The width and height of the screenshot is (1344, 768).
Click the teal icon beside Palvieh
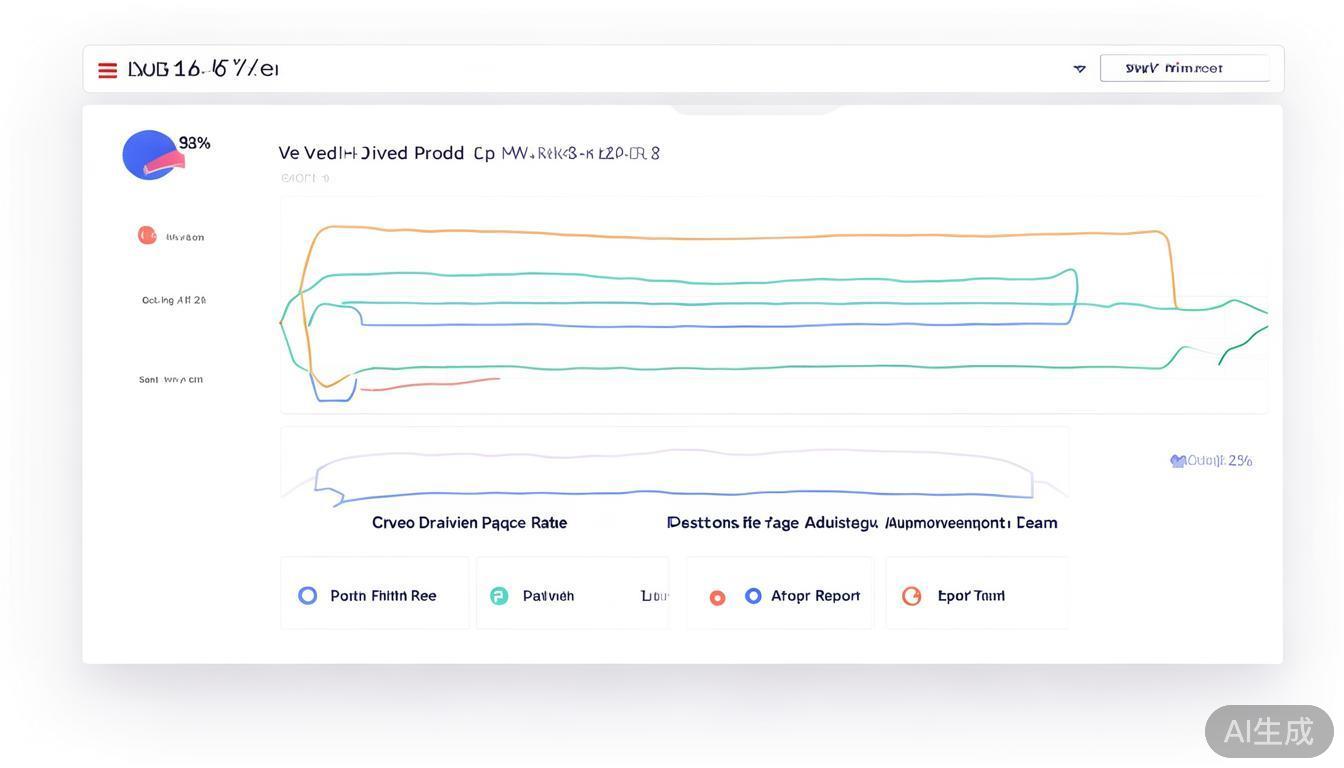tap(499, 596)
